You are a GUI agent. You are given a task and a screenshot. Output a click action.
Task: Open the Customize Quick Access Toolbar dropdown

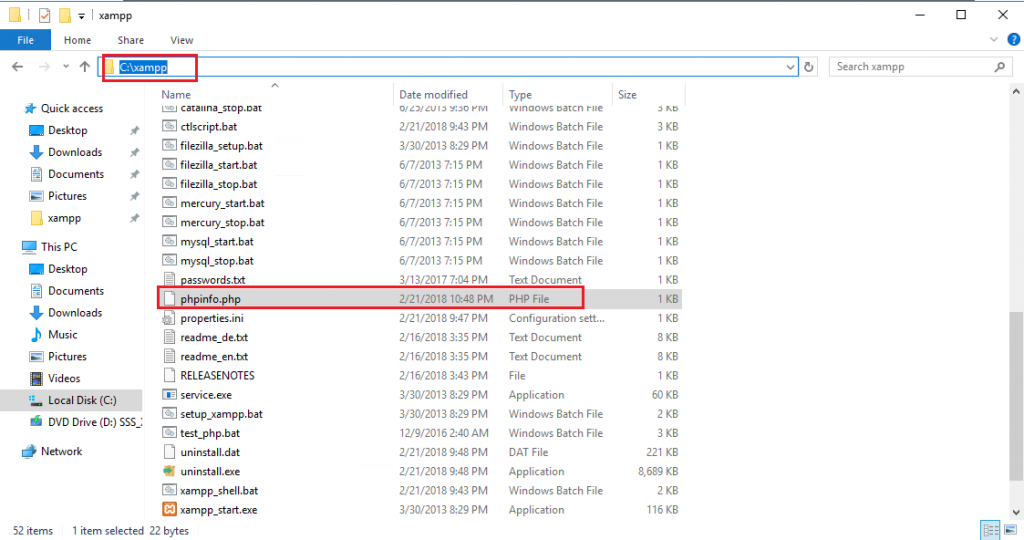pyautogui.click(x=81, y=16)
